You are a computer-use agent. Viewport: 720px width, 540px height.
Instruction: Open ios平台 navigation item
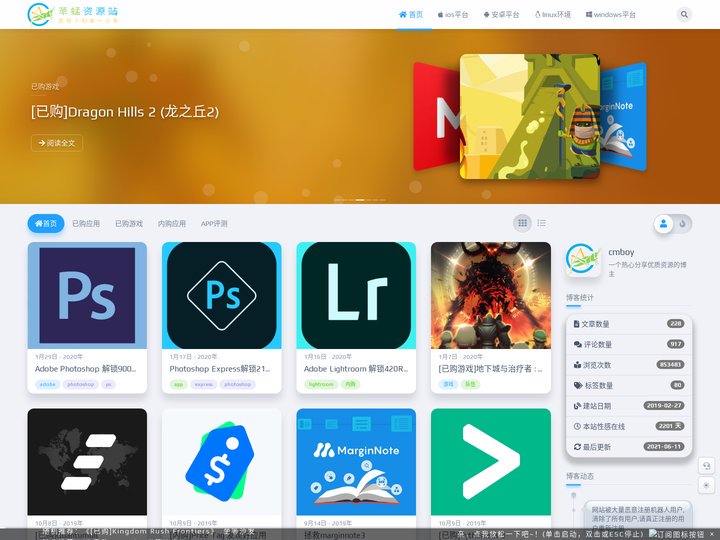pyautogui.click(x=453, y=15)
